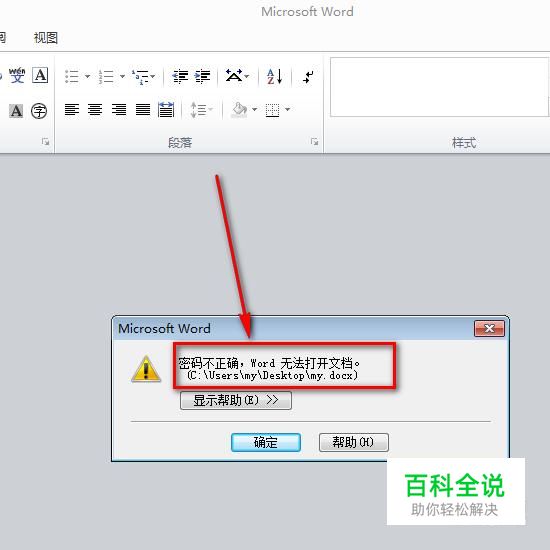Click the borders icon
This screenshot has height=550, width=550.
(x=273, y=110)
